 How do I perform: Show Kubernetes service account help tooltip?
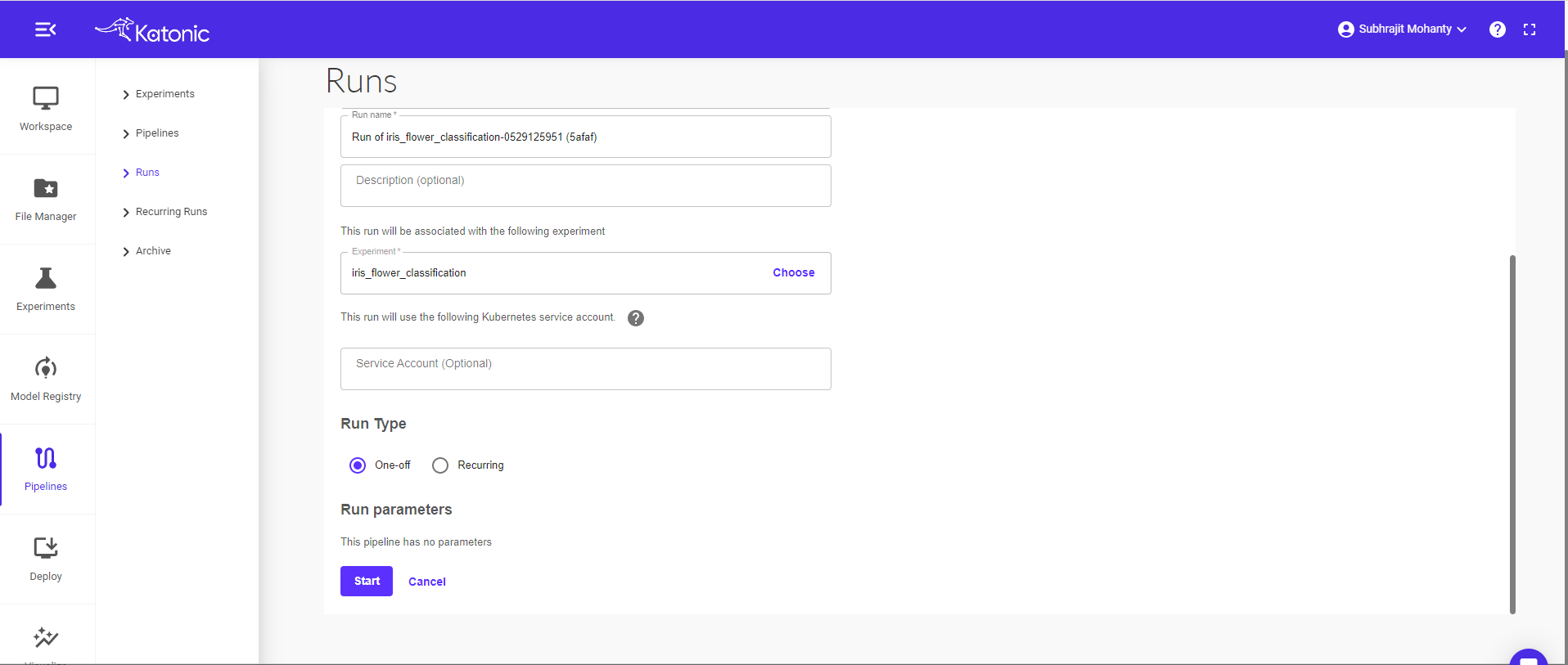[x=636, y=318]
